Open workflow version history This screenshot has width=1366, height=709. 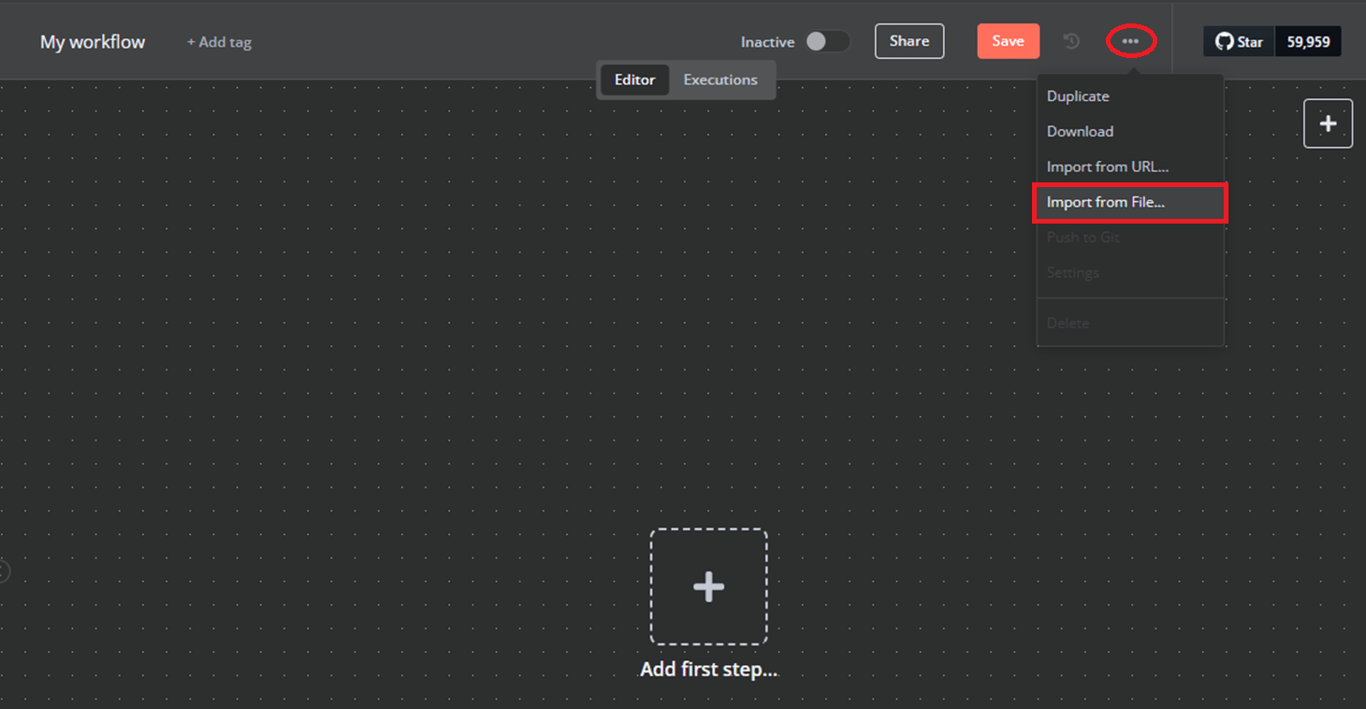click(1070, 41)
